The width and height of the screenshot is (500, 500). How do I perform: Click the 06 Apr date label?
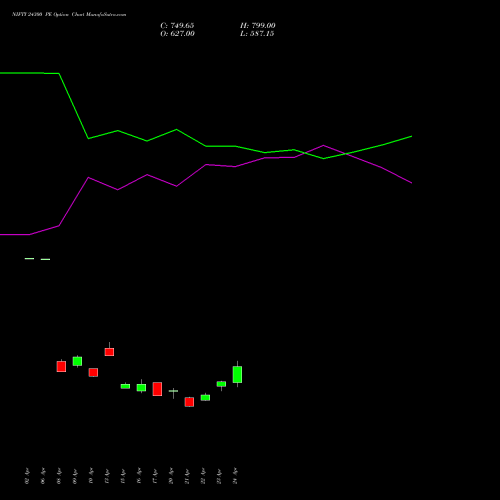pos(43,476)
